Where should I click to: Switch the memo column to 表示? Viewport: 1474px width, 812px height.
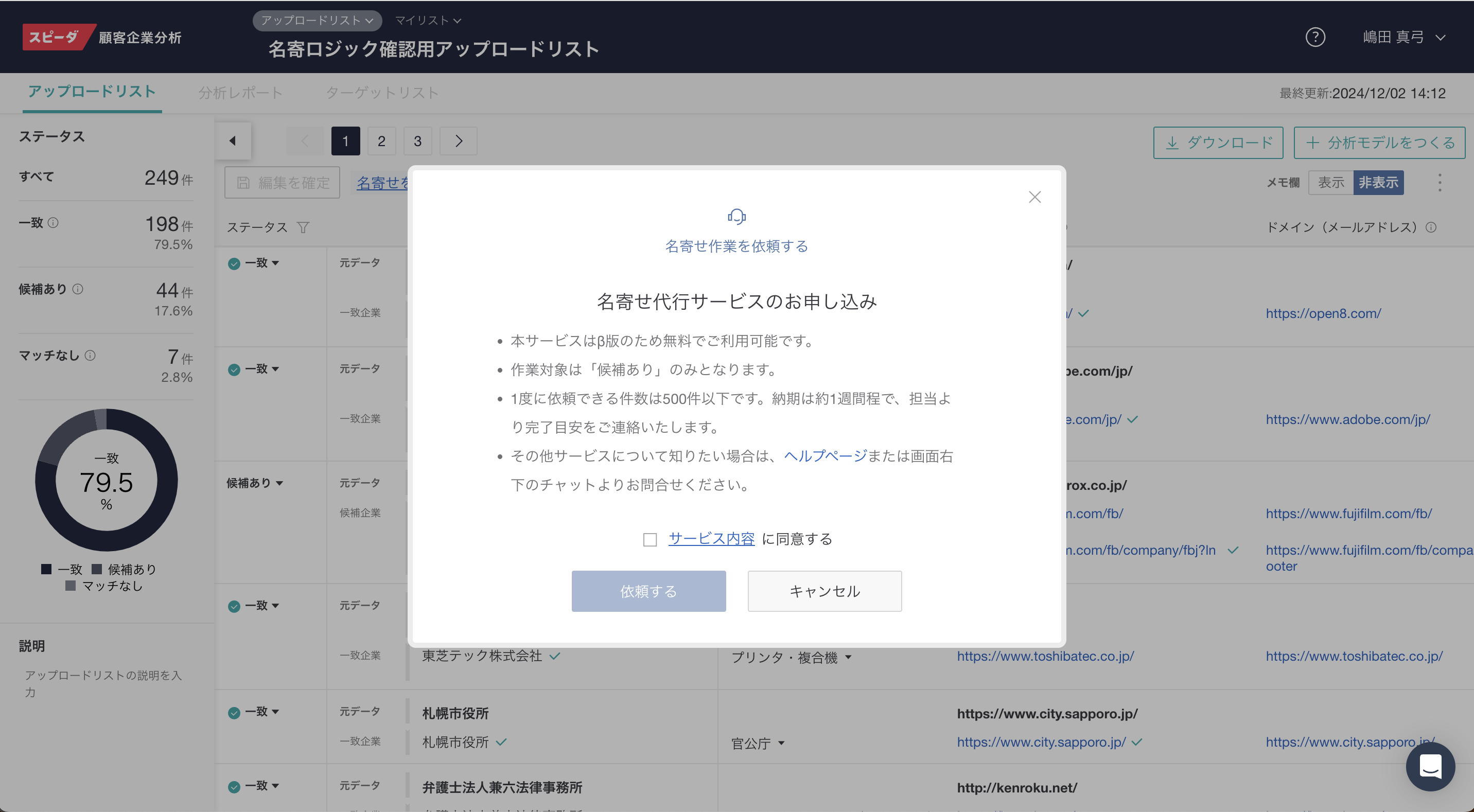(1330, 183)
